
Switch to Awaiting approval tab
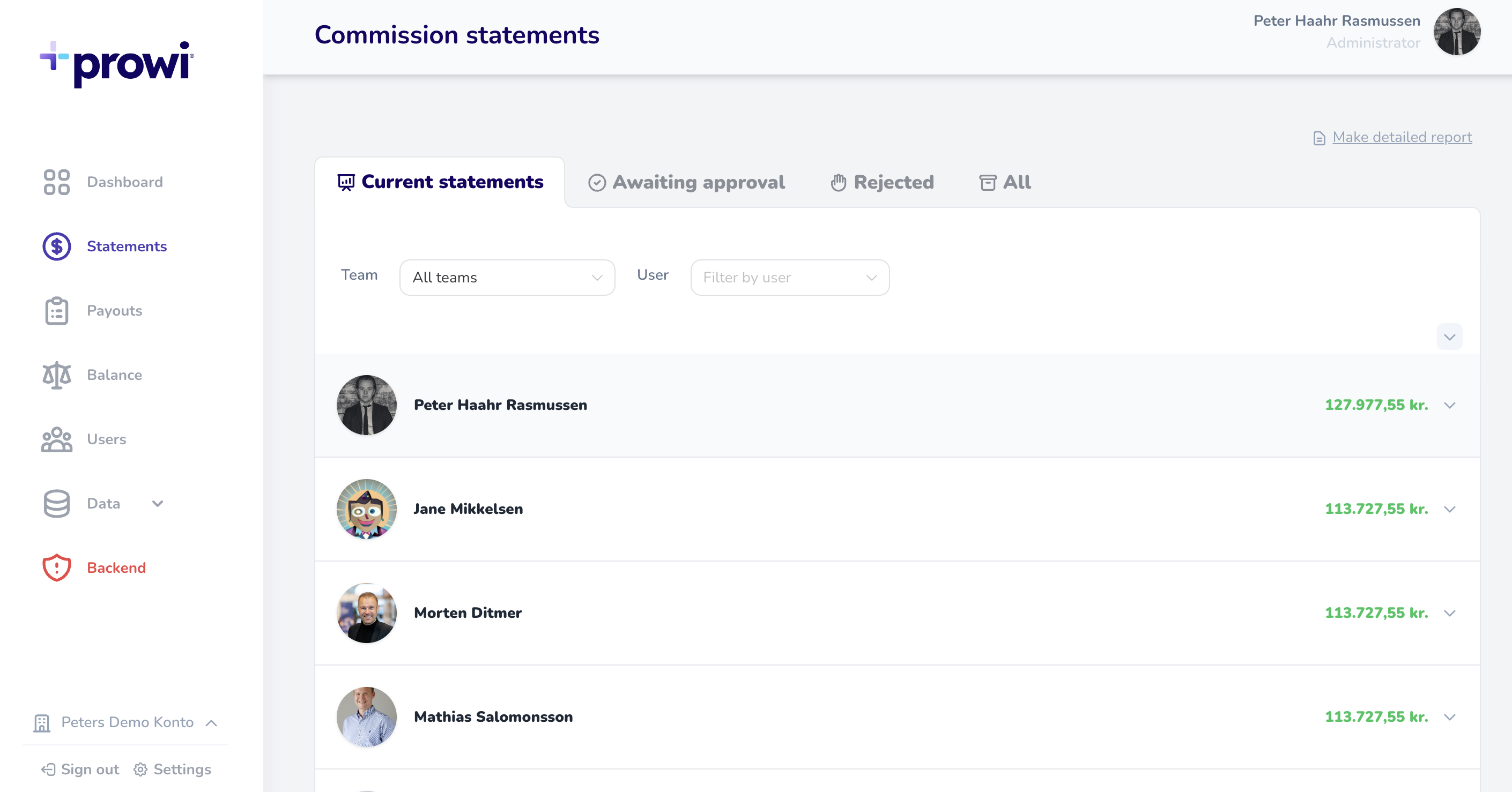coord(686,182)
